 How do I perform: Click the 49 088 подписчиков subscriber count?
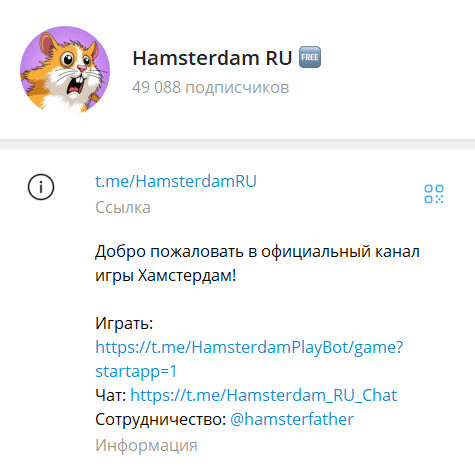pos(210,88)
